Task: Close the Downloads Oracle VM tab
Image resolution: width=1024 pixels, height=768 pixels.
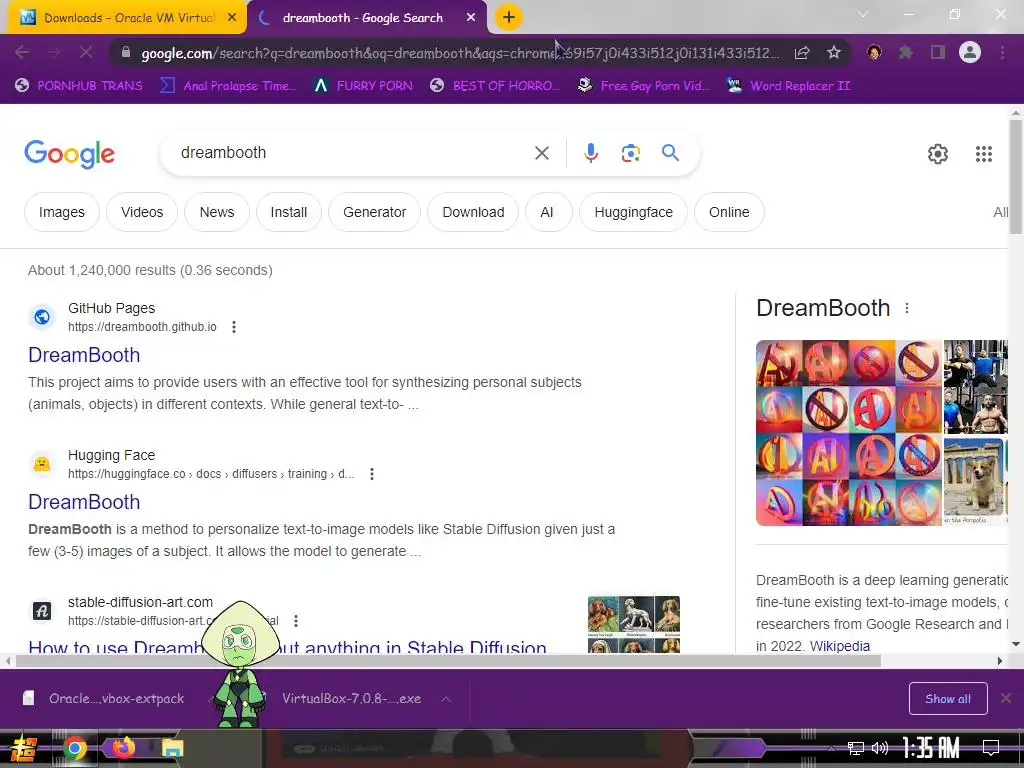Action: click(x=232, y=18)
